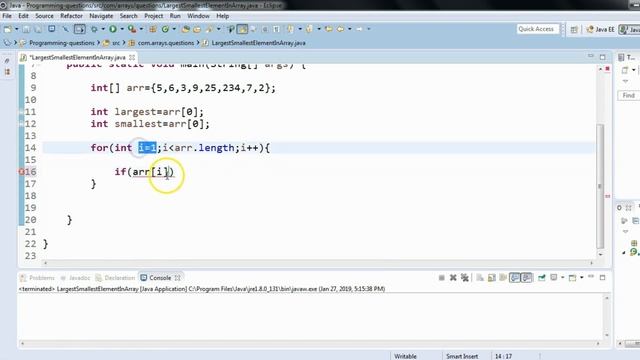Toggle Scroll Lock in Console toolbar
Image resolution: width=640 pixels, height=360 pixels.
[491, 278]
